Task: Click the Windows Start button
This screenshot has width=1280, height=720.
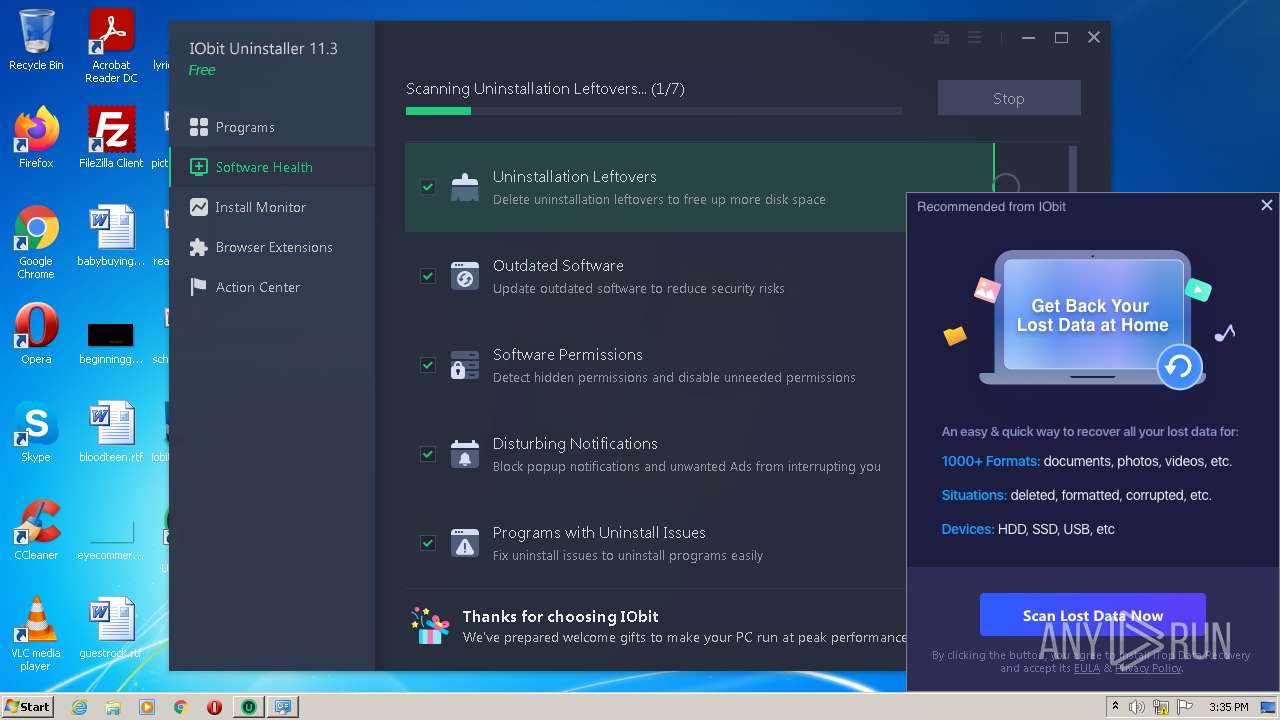Action: (x=28, y=706)
